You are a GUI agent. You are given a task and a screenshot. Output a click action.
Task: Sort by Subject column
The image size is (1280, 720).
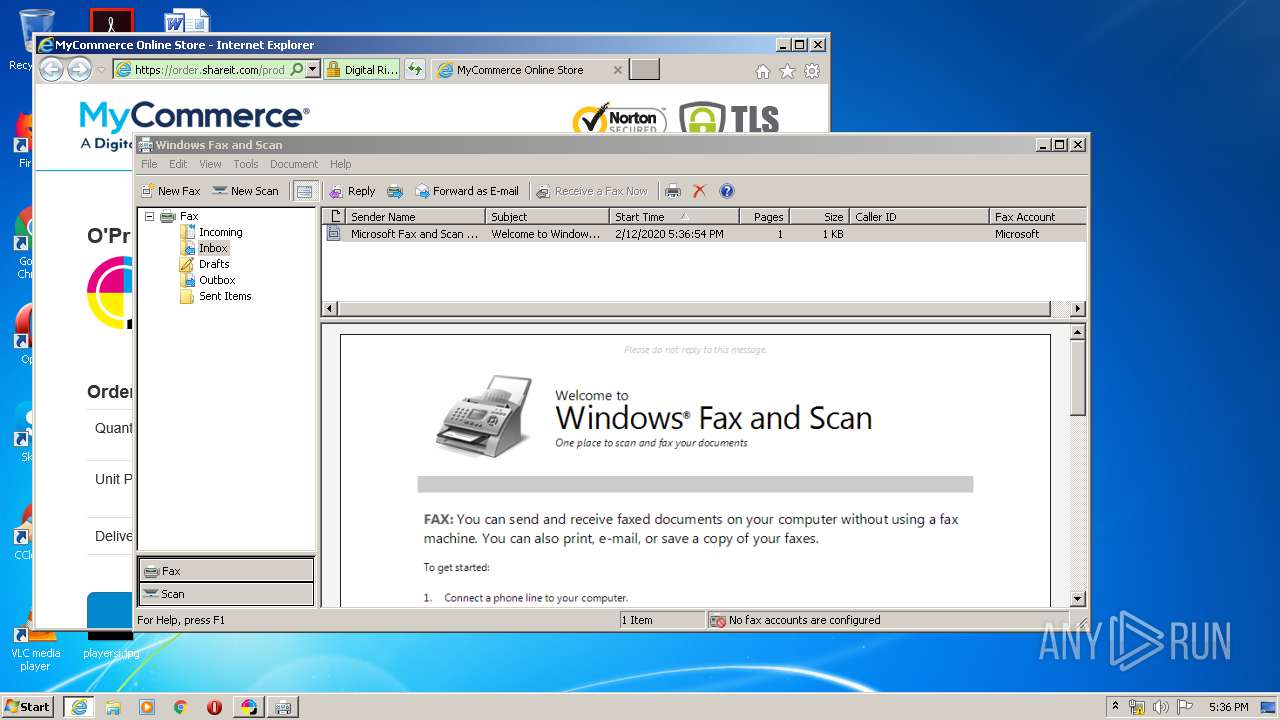pos(547,216)
